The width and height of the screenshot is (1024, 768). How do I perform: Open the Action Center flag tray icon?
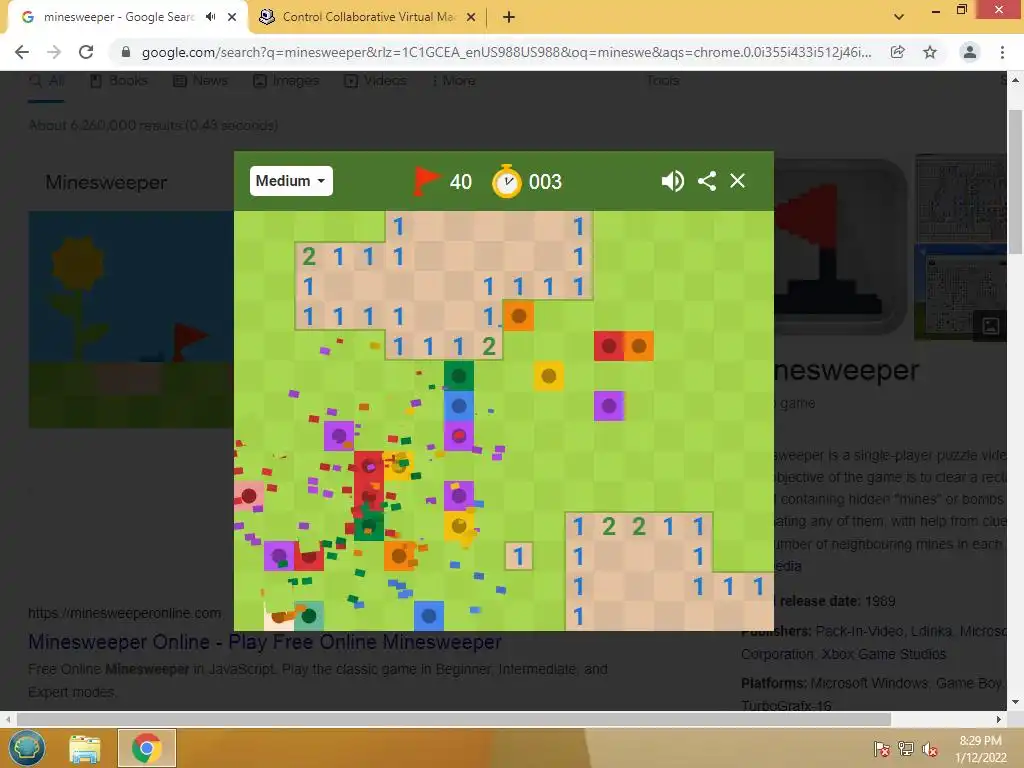point(882,749)
